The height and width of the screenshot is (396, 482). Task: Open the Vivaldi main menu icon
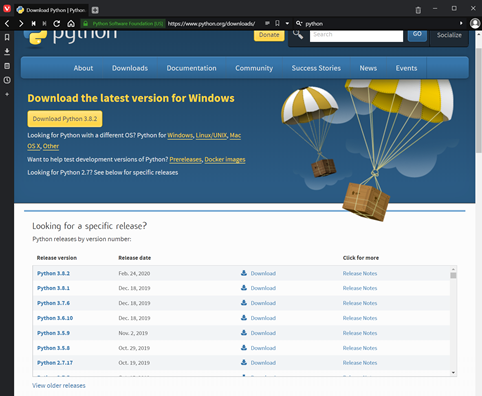(7, 8)
